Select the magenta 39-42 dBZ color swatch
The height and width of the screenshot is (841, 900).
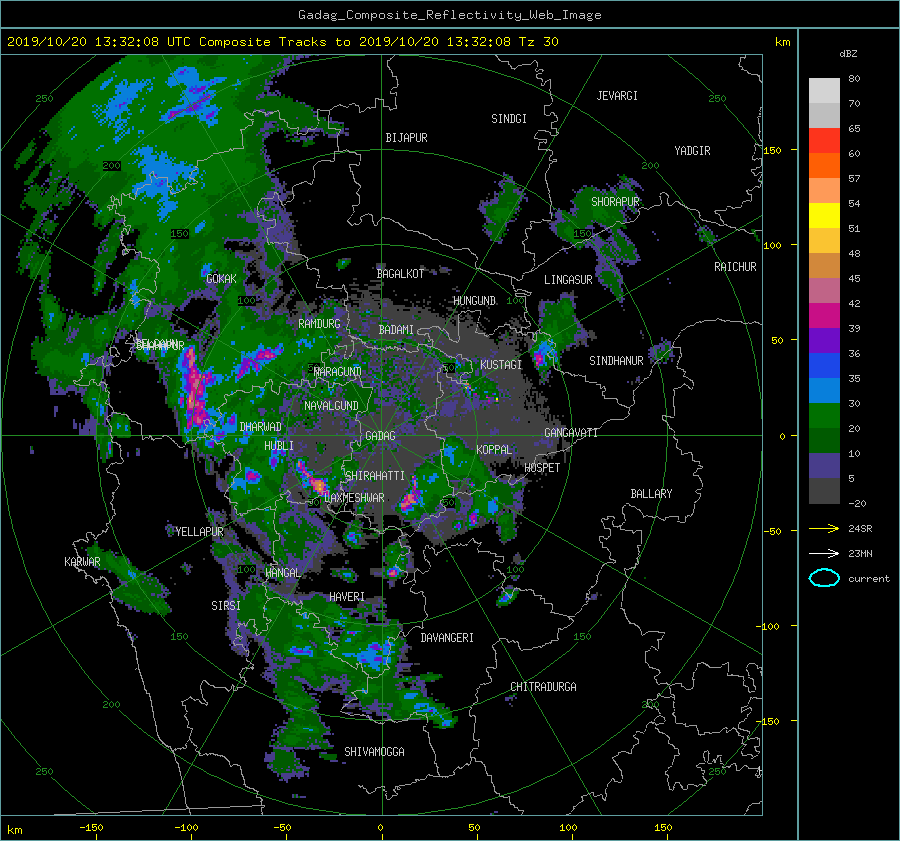coord(824,316)
